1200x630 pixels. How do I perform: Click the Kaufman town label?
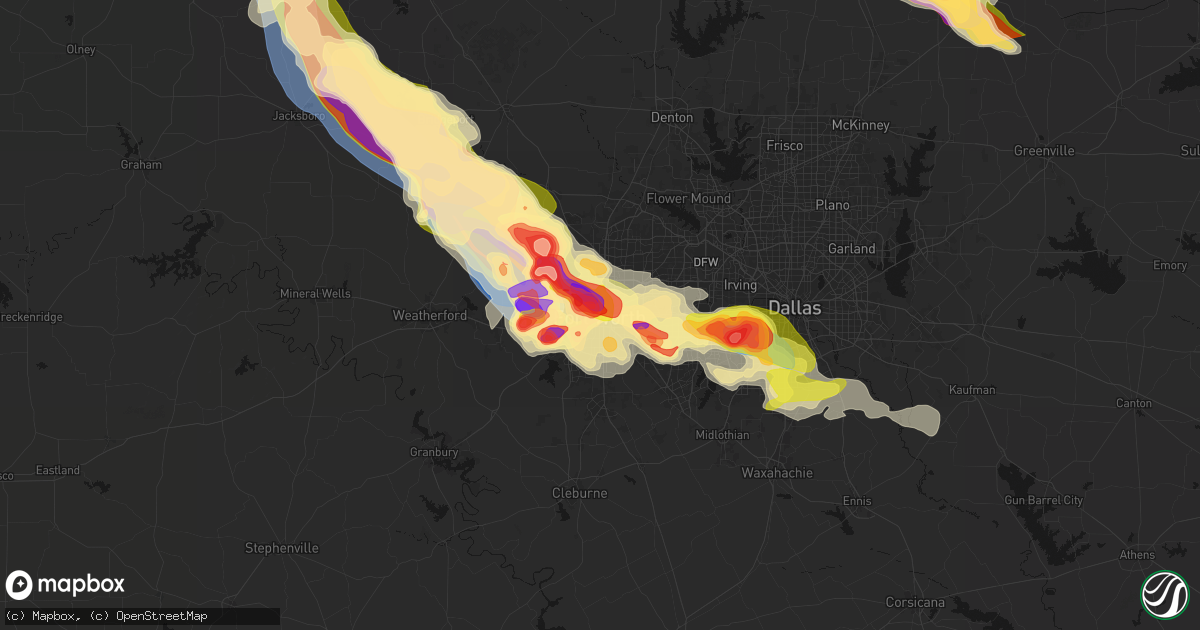[973, 390]
